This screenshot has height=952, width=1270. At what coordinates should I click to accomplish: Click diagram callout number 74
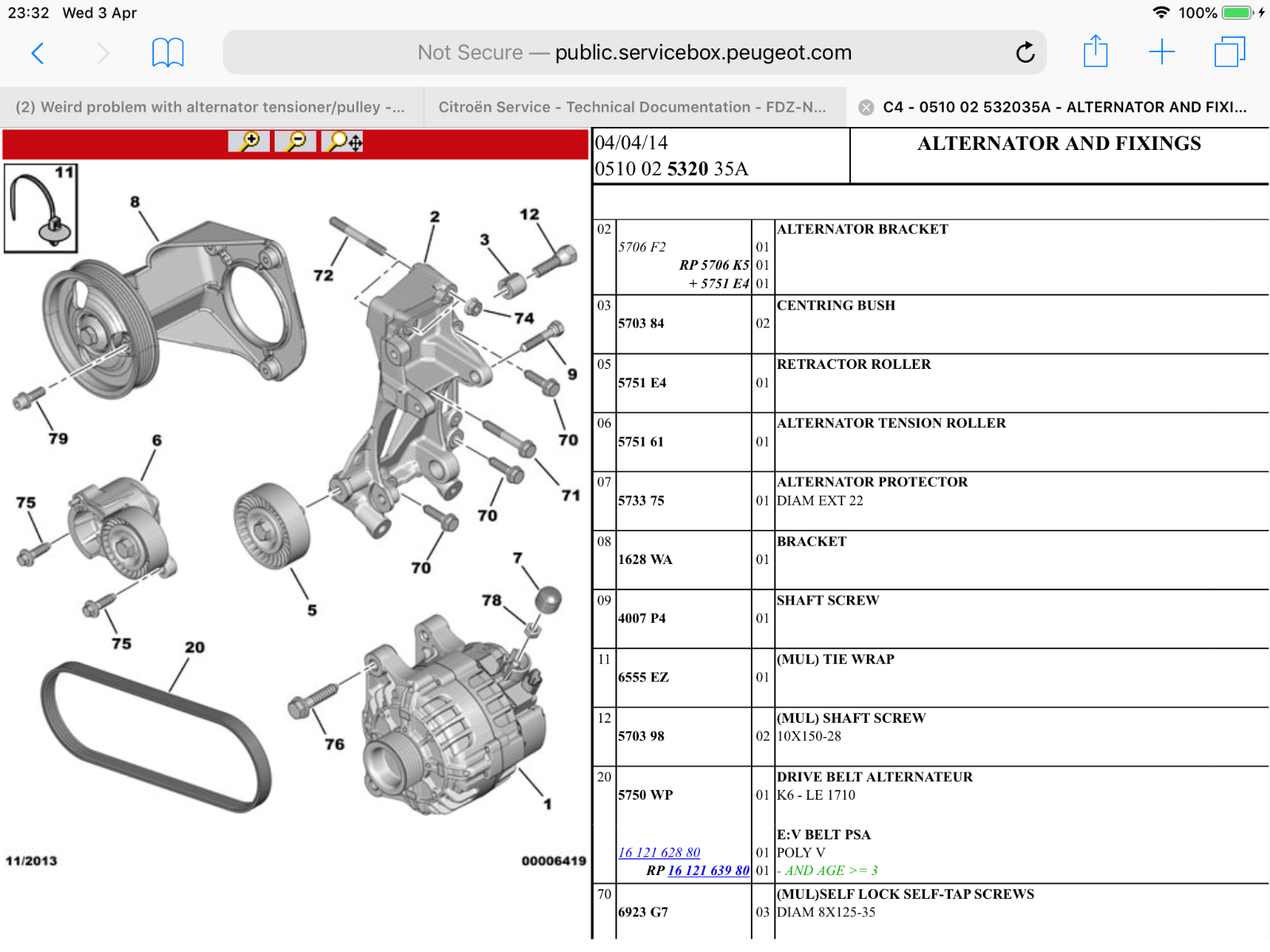pos(524,318)
